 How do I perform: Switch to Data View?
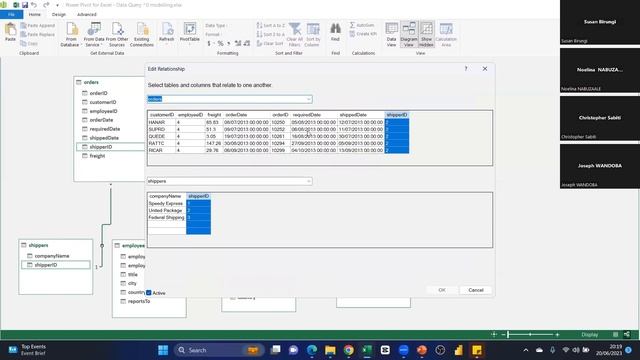click(391, 34)
